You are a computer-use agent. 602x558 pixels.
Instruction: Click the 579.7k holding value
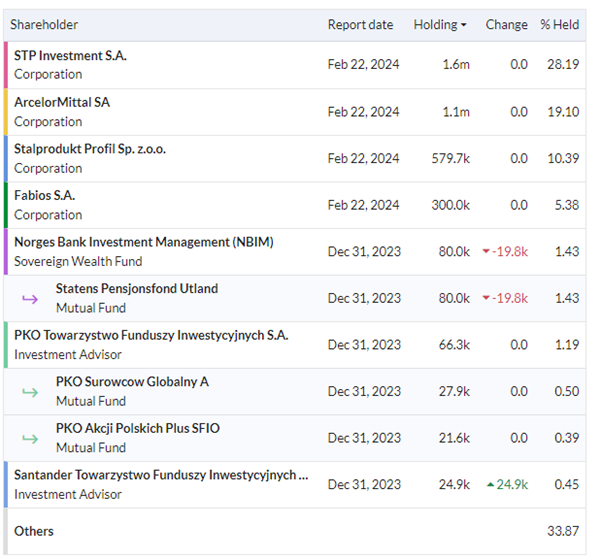(x=451, y=158)
